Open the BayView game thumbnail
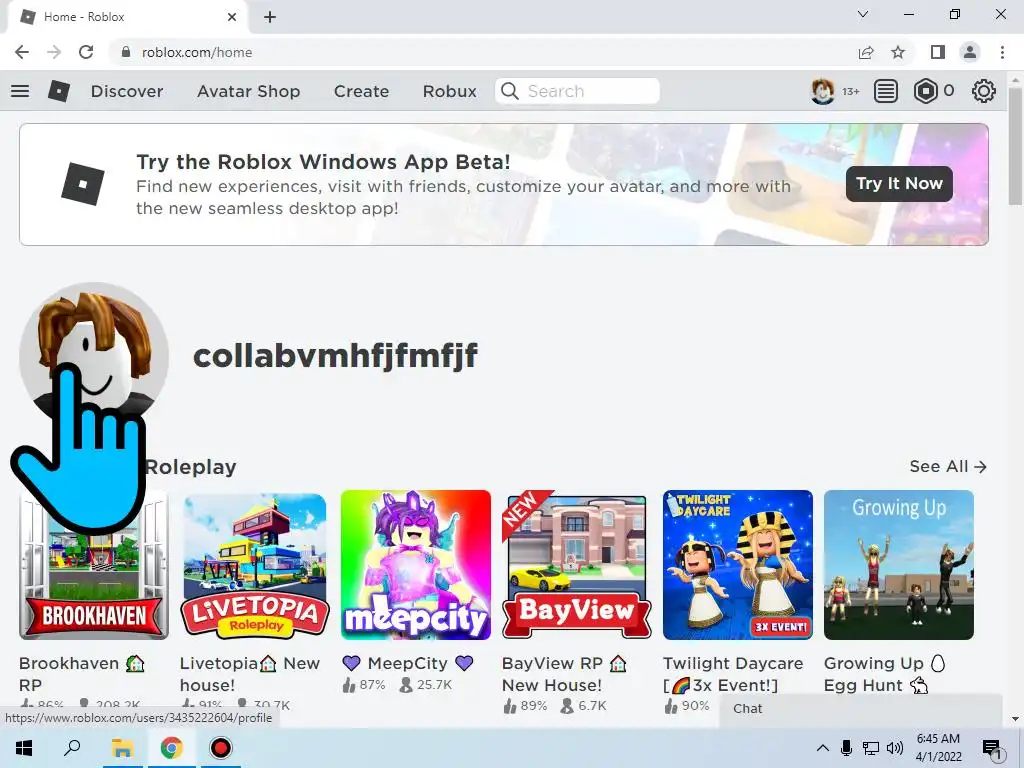Image resolution: width=1024 pixels, height=768 pixels. (577, 565)
